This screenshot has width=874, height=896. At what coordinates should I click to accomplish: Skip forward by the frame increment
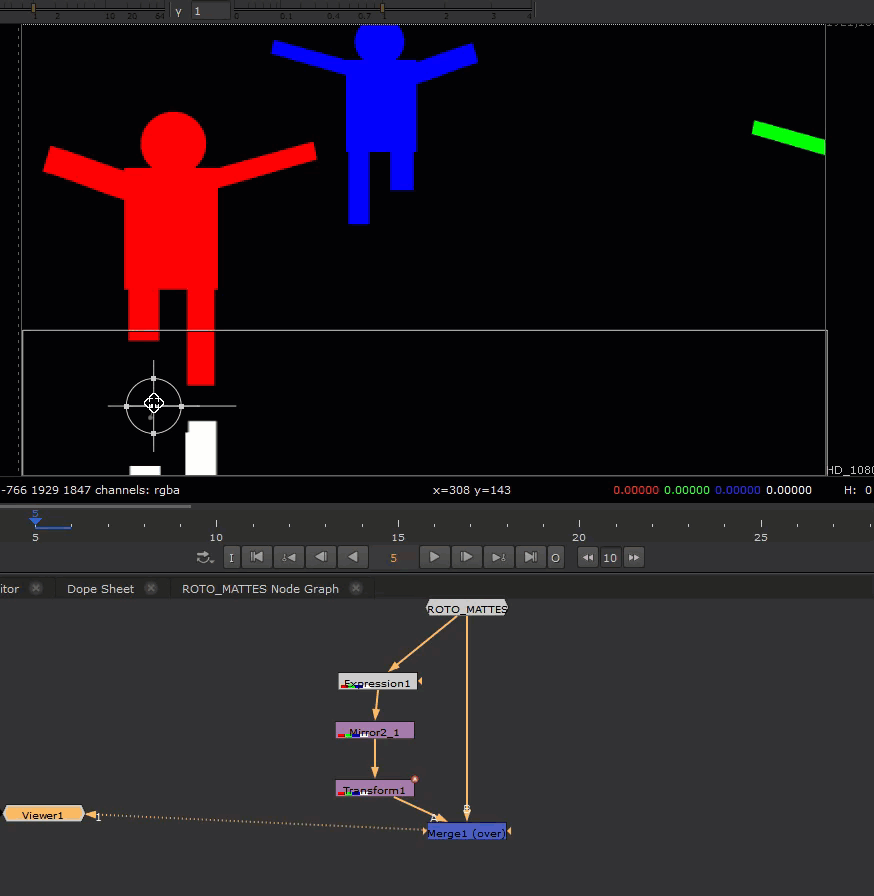[633, 558]
